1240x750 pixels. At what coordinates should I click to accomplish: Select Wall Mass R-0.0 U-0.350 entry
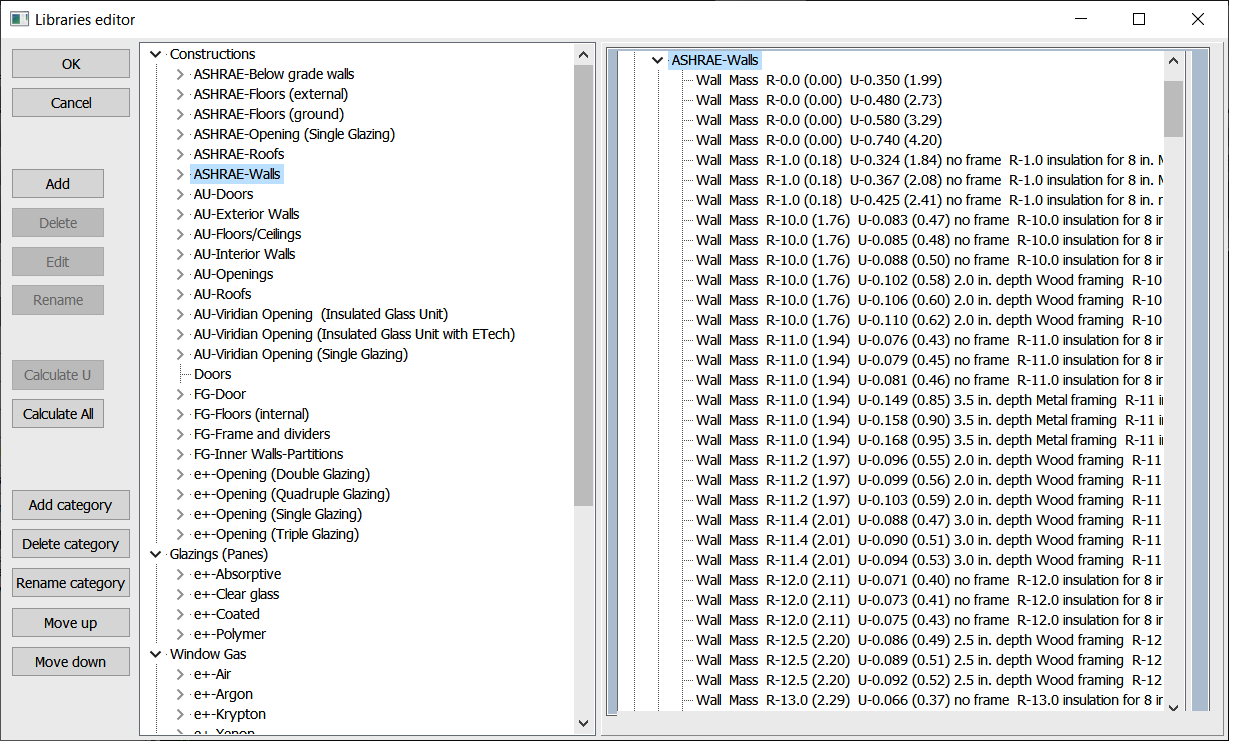(818, 80)
